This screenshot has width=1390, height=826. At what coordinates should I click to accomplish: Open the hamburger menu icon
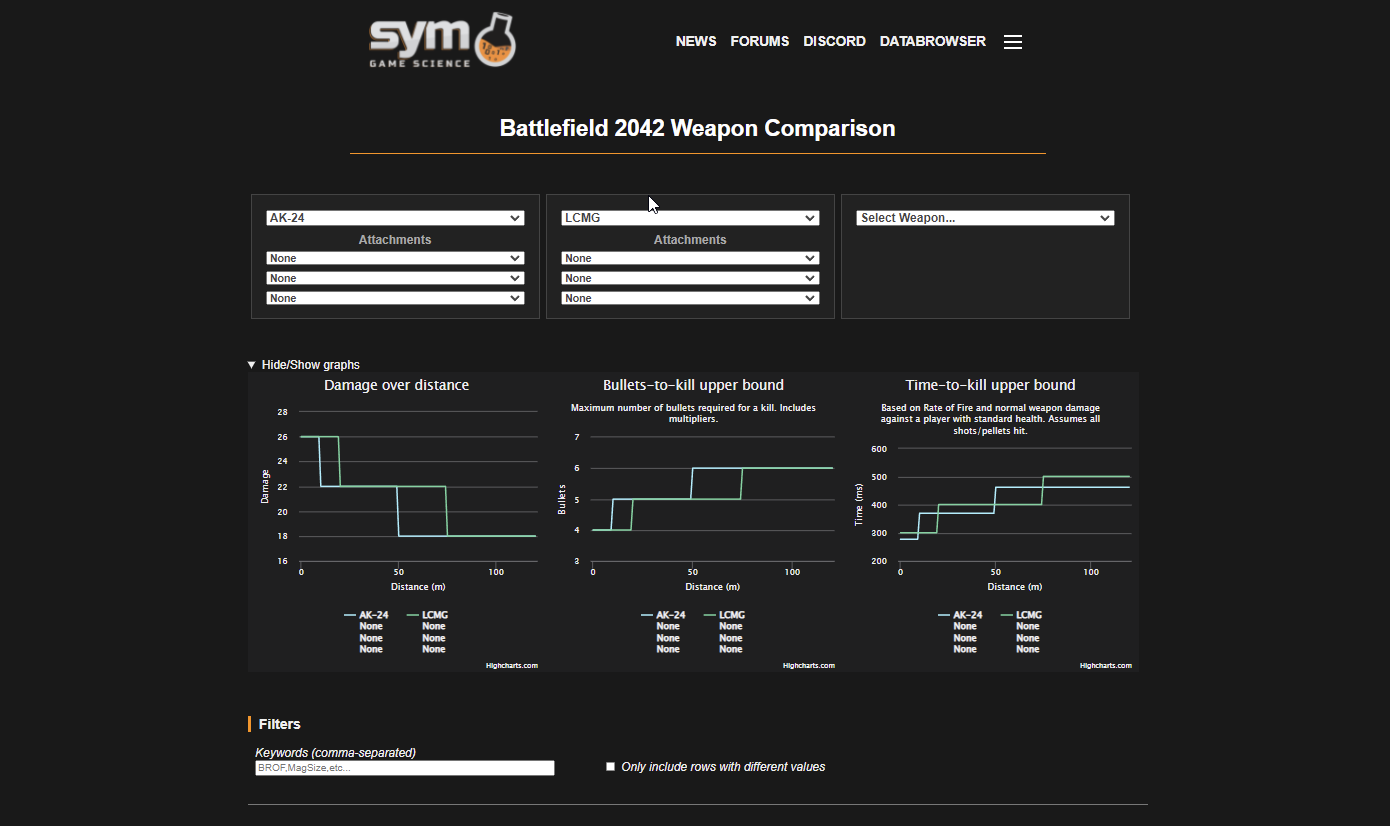click(x=1012, y=42)
